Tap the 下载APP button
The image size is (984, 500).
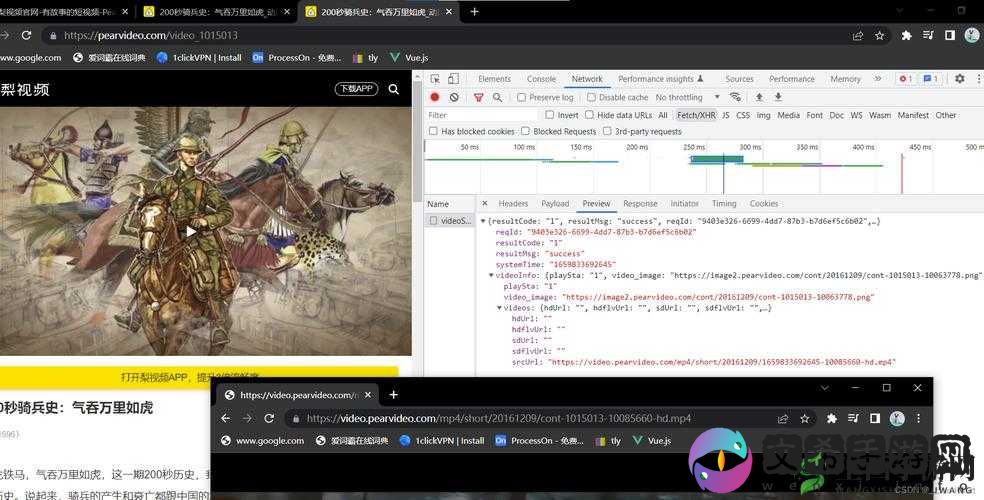[356, 89]
